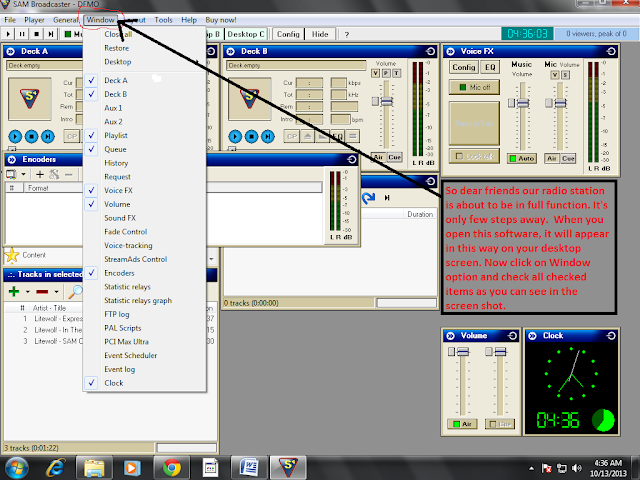The image size is (640, 480).
Task: Click red minus remove tracks icon
Action: pyautogui.click(x=42, y=291)
